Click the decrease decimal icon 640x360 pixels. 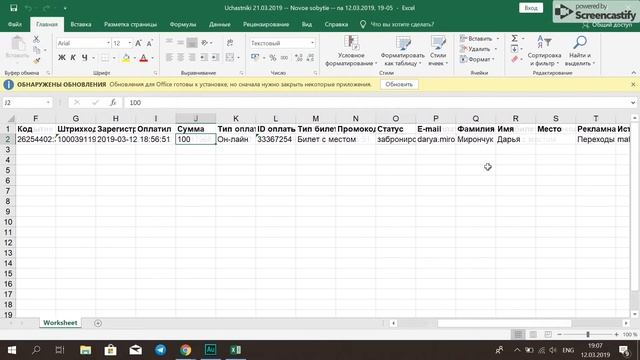311,58
